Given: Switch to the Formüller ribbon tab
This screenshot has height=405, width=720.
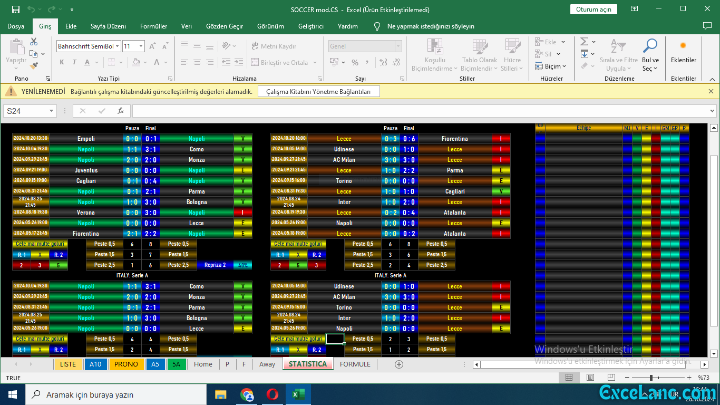Looking at the screenshot, I should 153,26.
